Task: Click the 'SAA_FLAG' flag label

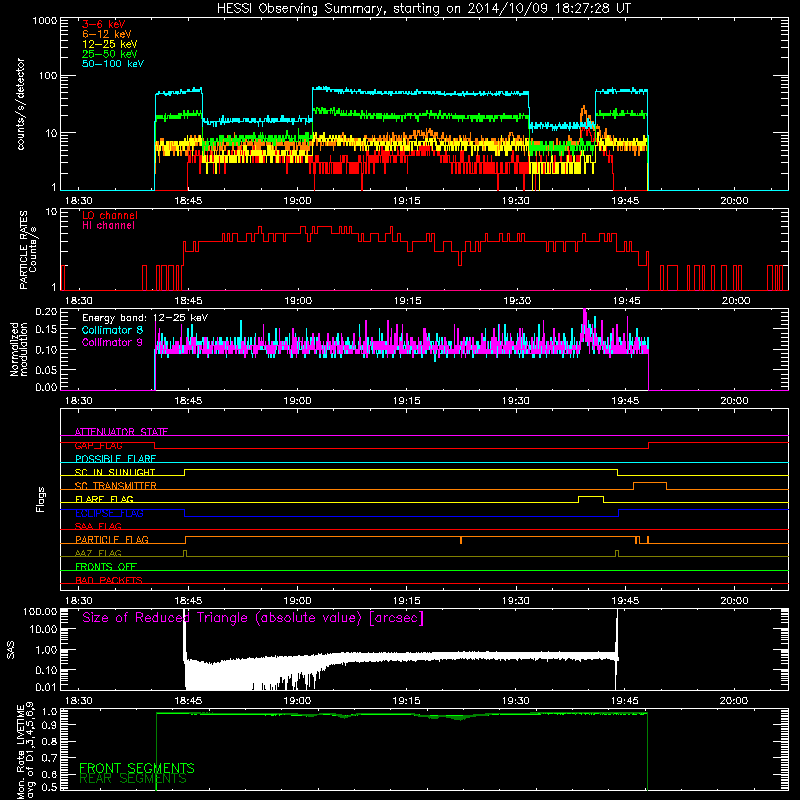Action: coord(98,526)
